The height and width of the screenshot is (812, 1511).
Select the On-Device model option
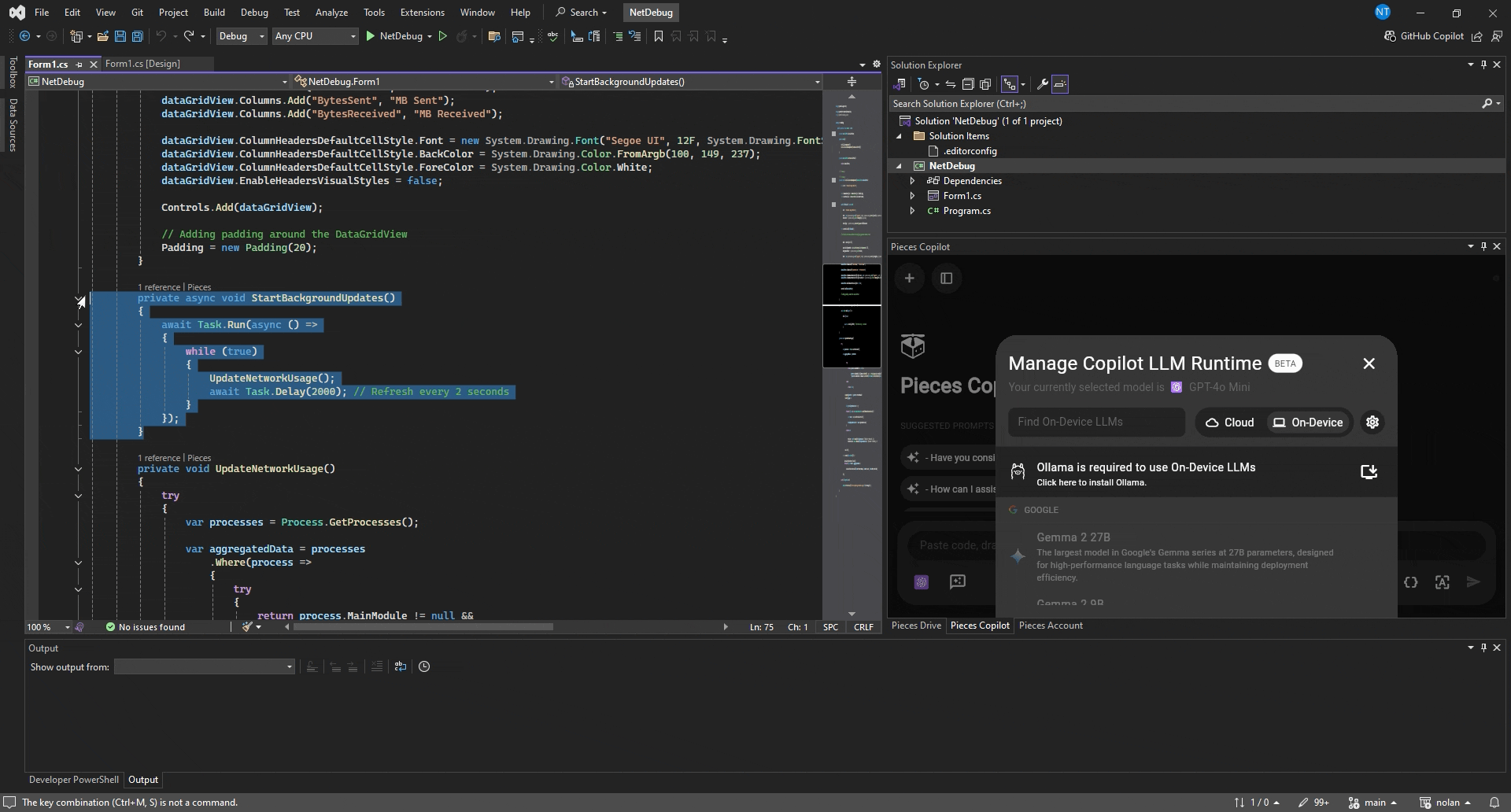tap(1308, 423)
